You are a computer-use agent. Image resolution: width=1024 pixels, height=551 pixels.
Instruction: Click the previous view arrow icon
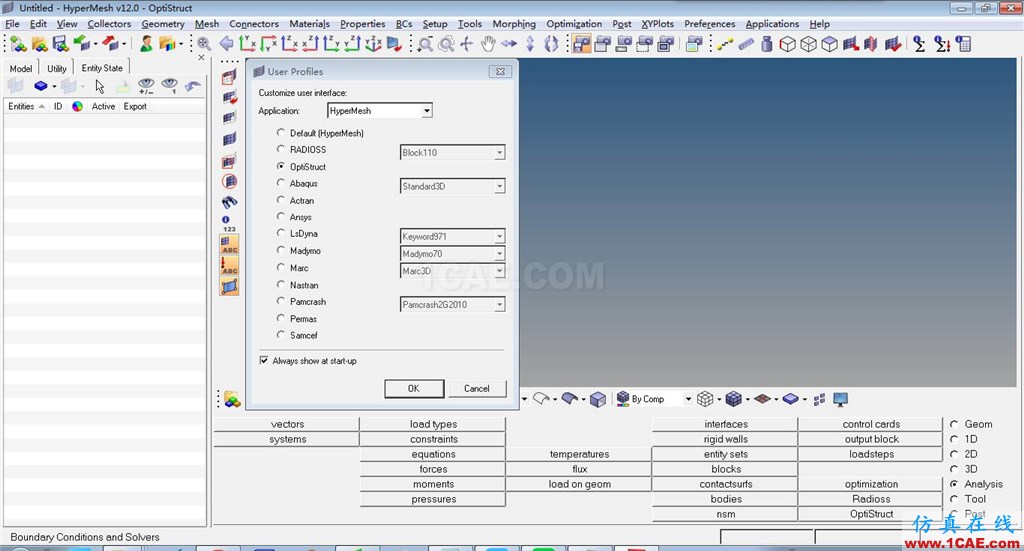click(226, 44)
